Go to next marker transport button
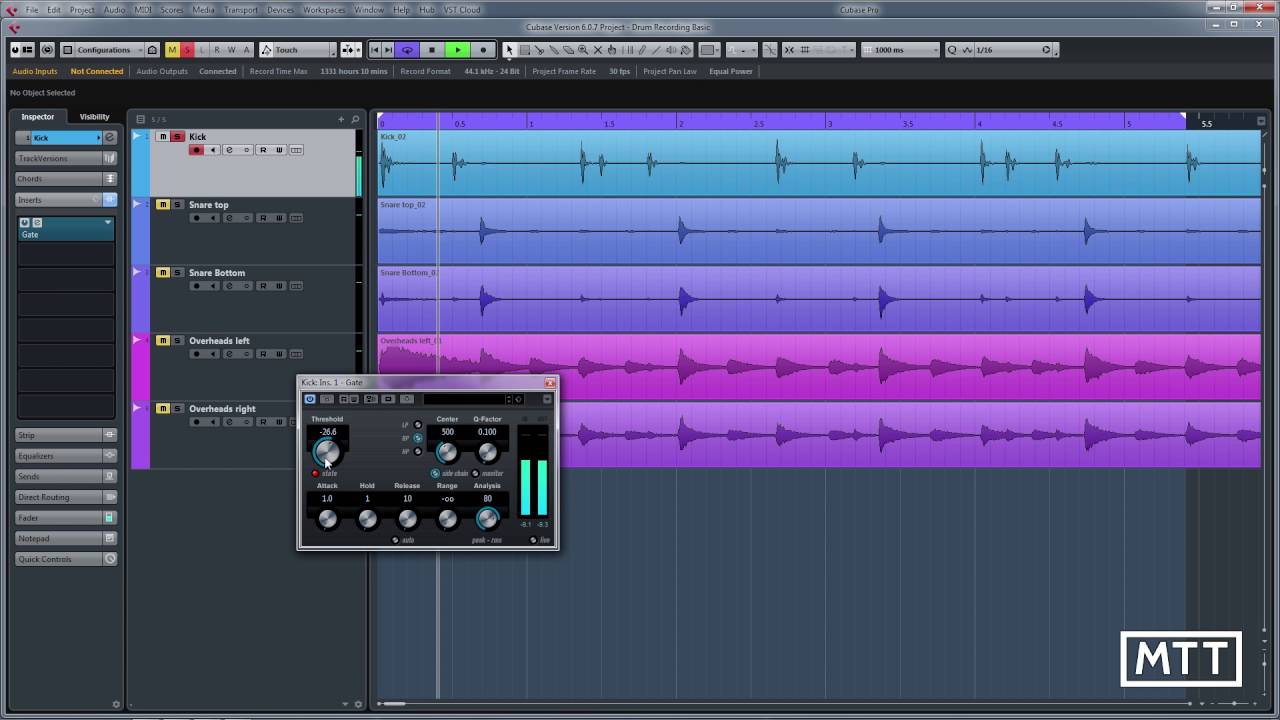The height and width of the screenshot is (720, 1280). click(388, 50)
